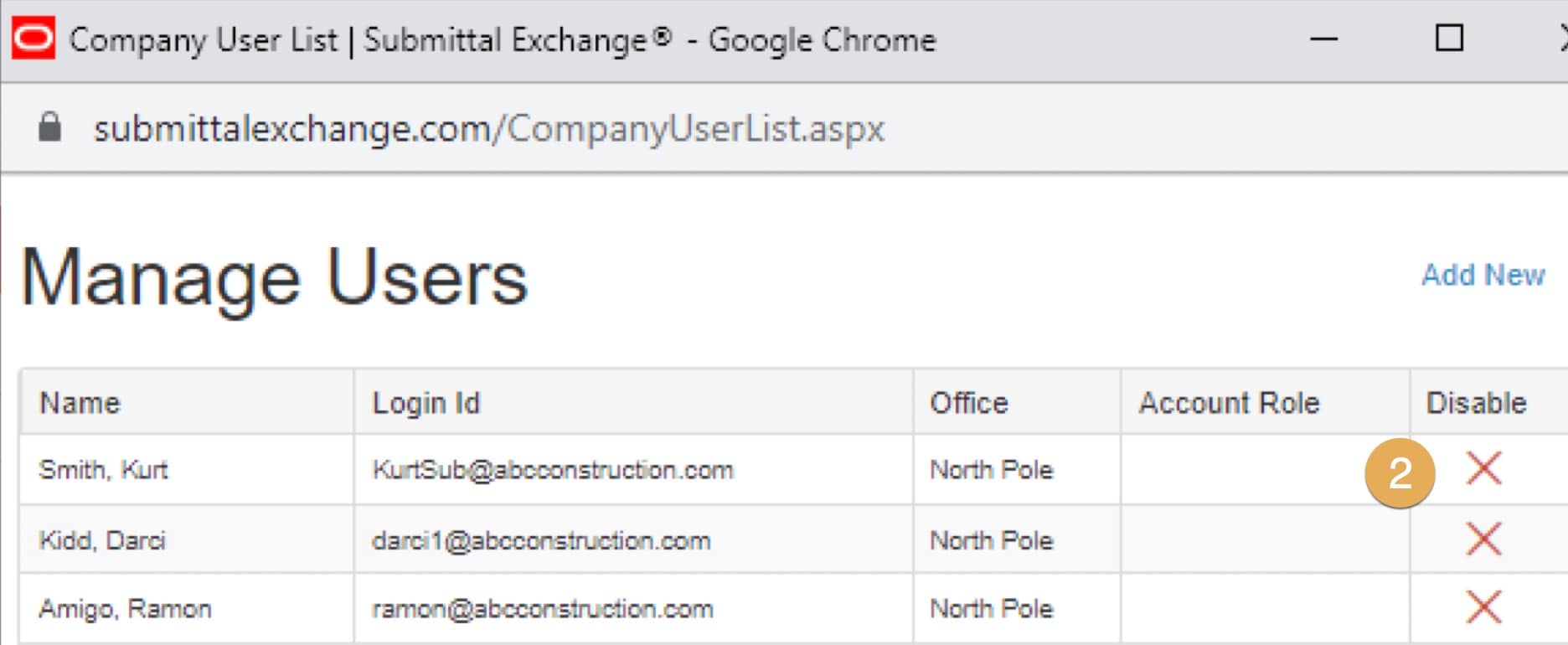Disable user Ramon Amigo with red X
This screenshot has width=1568, height=645.
click(x=1483, y=607)
